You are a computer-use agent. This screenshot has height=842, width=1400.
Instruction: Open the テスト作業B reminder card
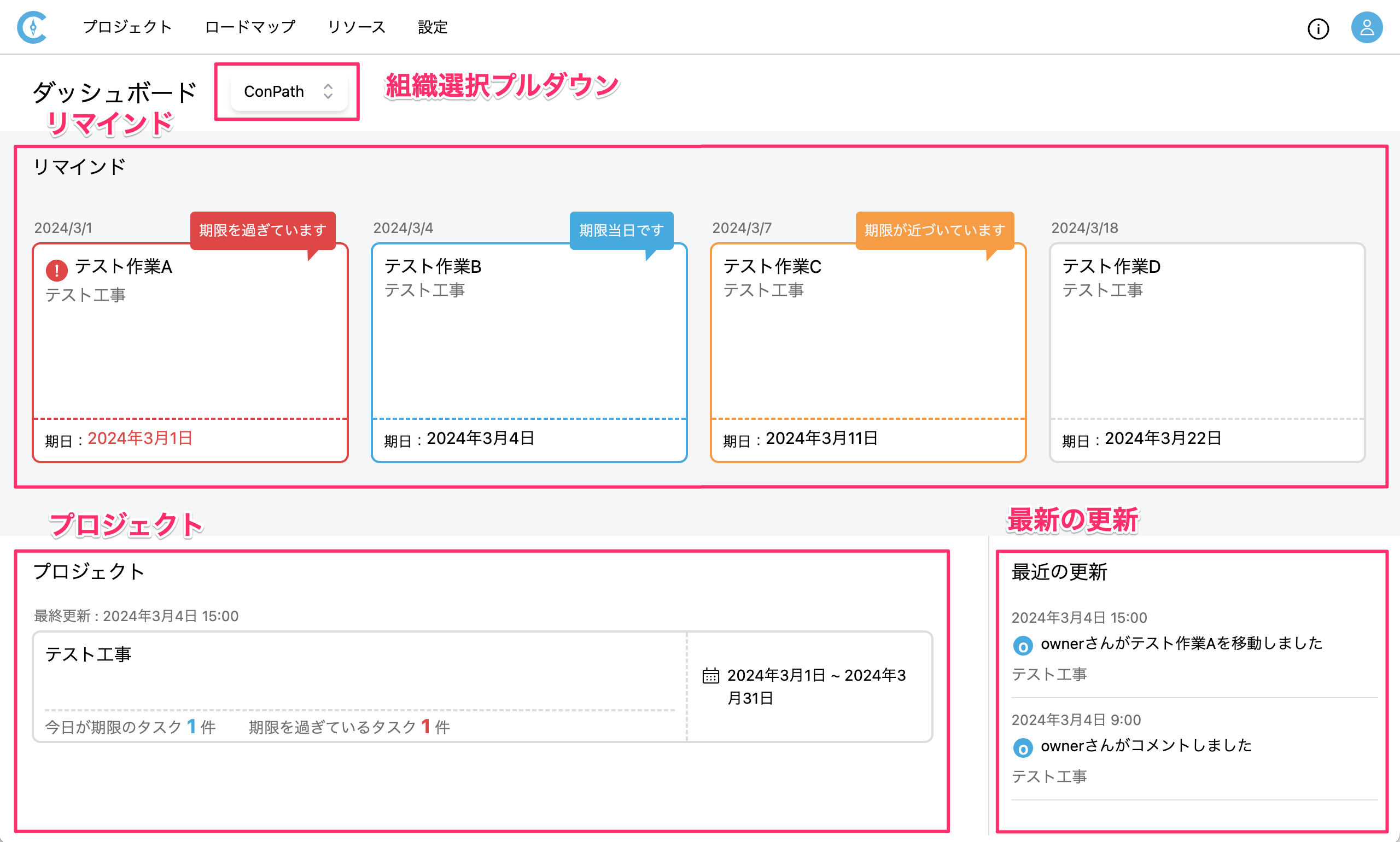click(x=529, y=352)
